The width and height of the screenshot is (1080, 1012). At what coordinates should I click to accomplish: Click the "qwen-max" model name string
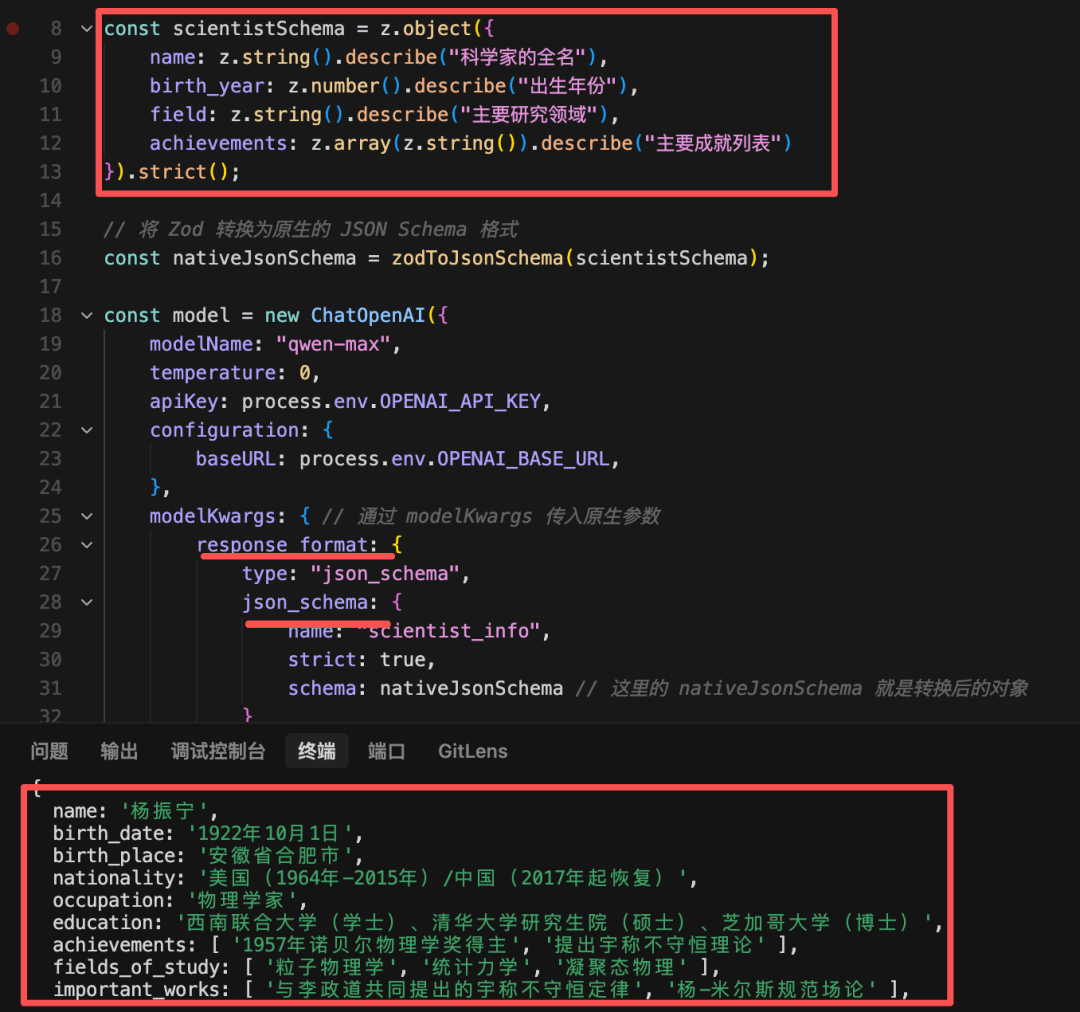(333, 344)
